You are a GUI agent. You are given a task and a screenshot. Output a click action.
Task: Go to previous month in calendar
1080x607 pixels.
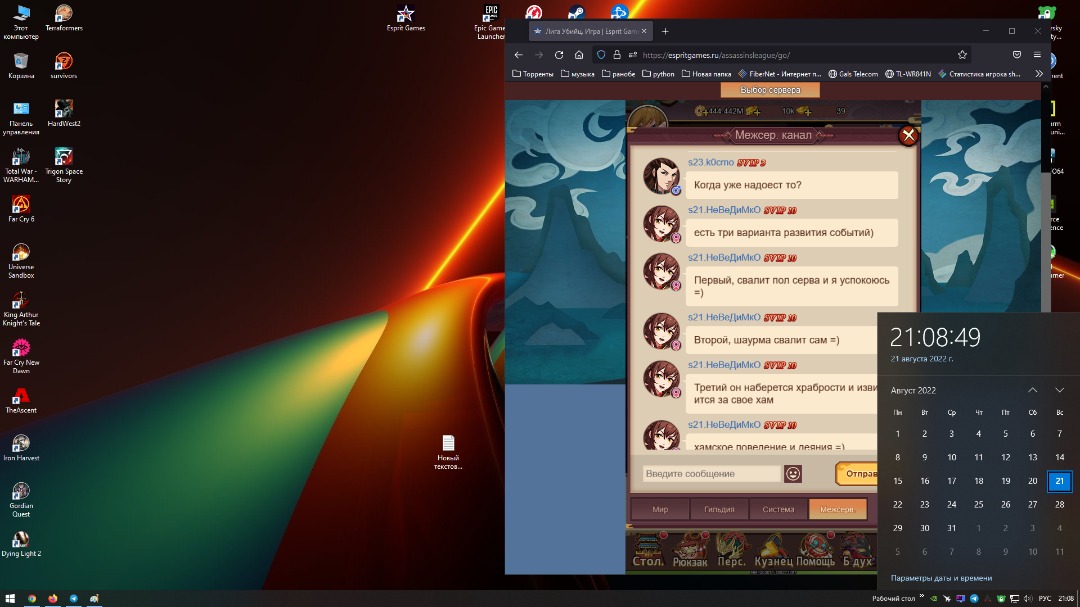click(x=1032, y=390)
